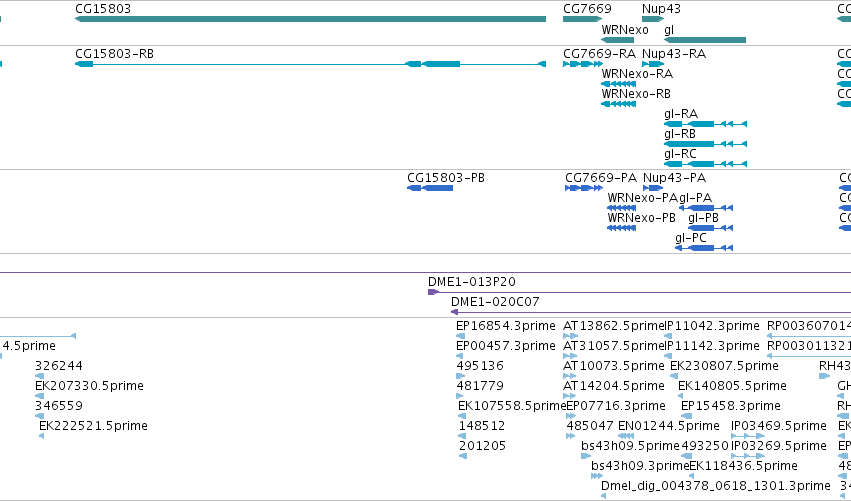Viewport: 851px width, 501px height.
Task: Click EST EP00457.3prime
Action: tap(506, 346)
